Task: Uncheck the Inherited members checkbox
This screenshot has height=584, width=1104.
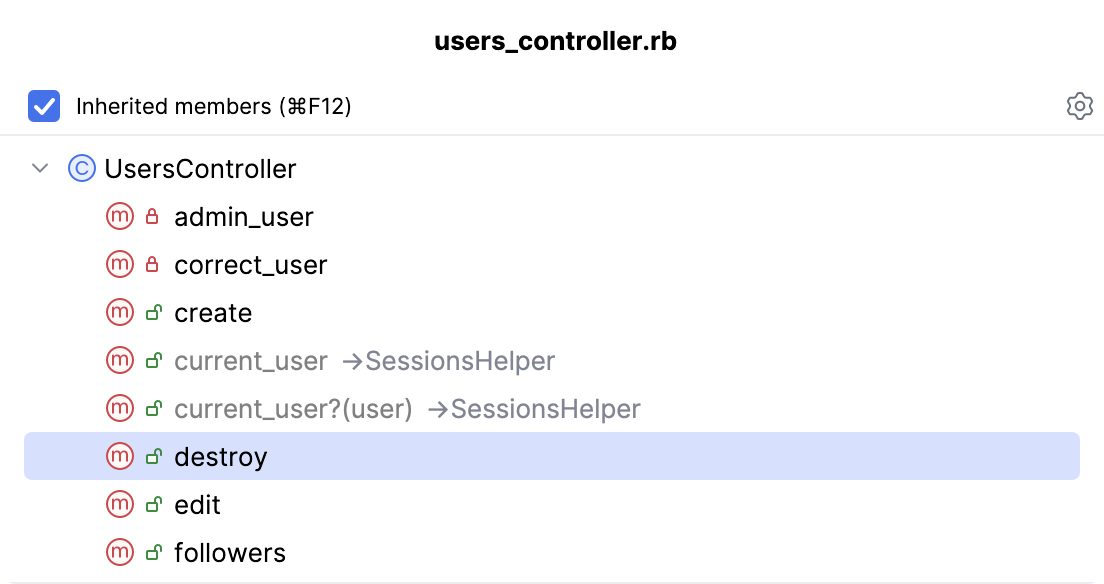Action: pyautogui.click(x=44, y=106)
